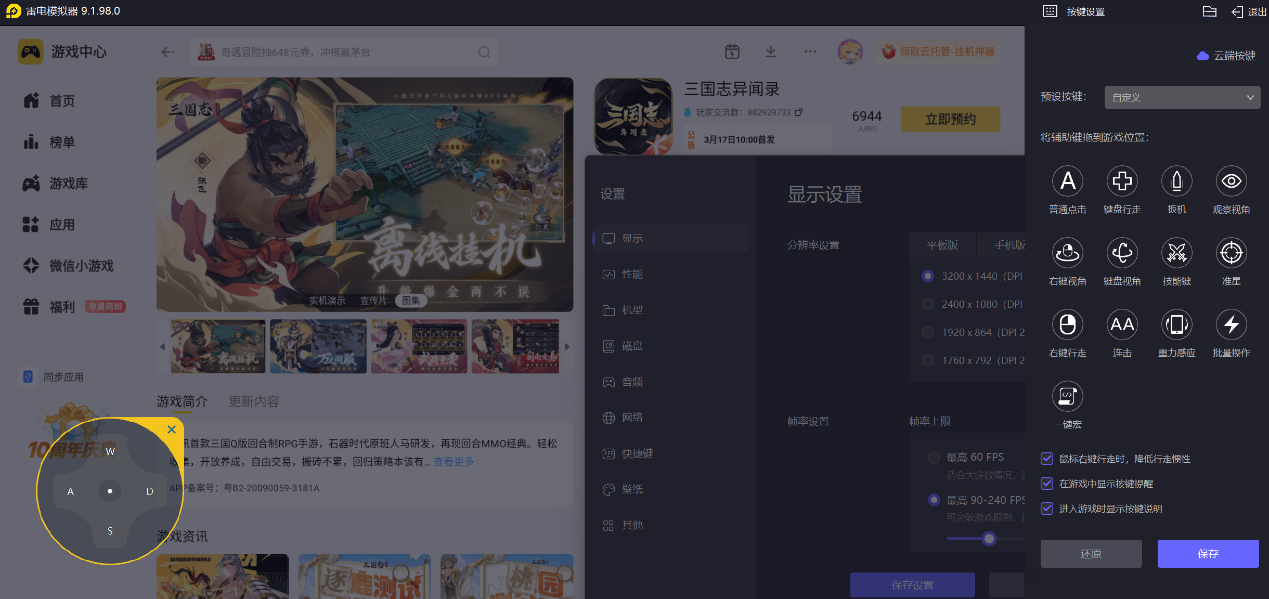Select 3200 x 1440 resolution radio
1269x599 pixels.
click(x=928, y=276)
